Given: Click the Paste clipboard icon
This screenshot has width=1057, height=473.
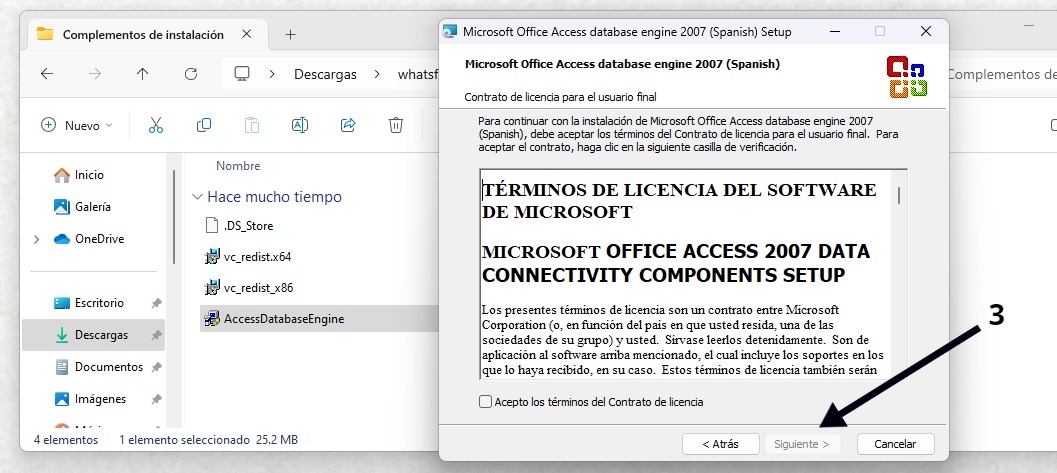Looking at the screenshot, I should (x=251, y=125).
